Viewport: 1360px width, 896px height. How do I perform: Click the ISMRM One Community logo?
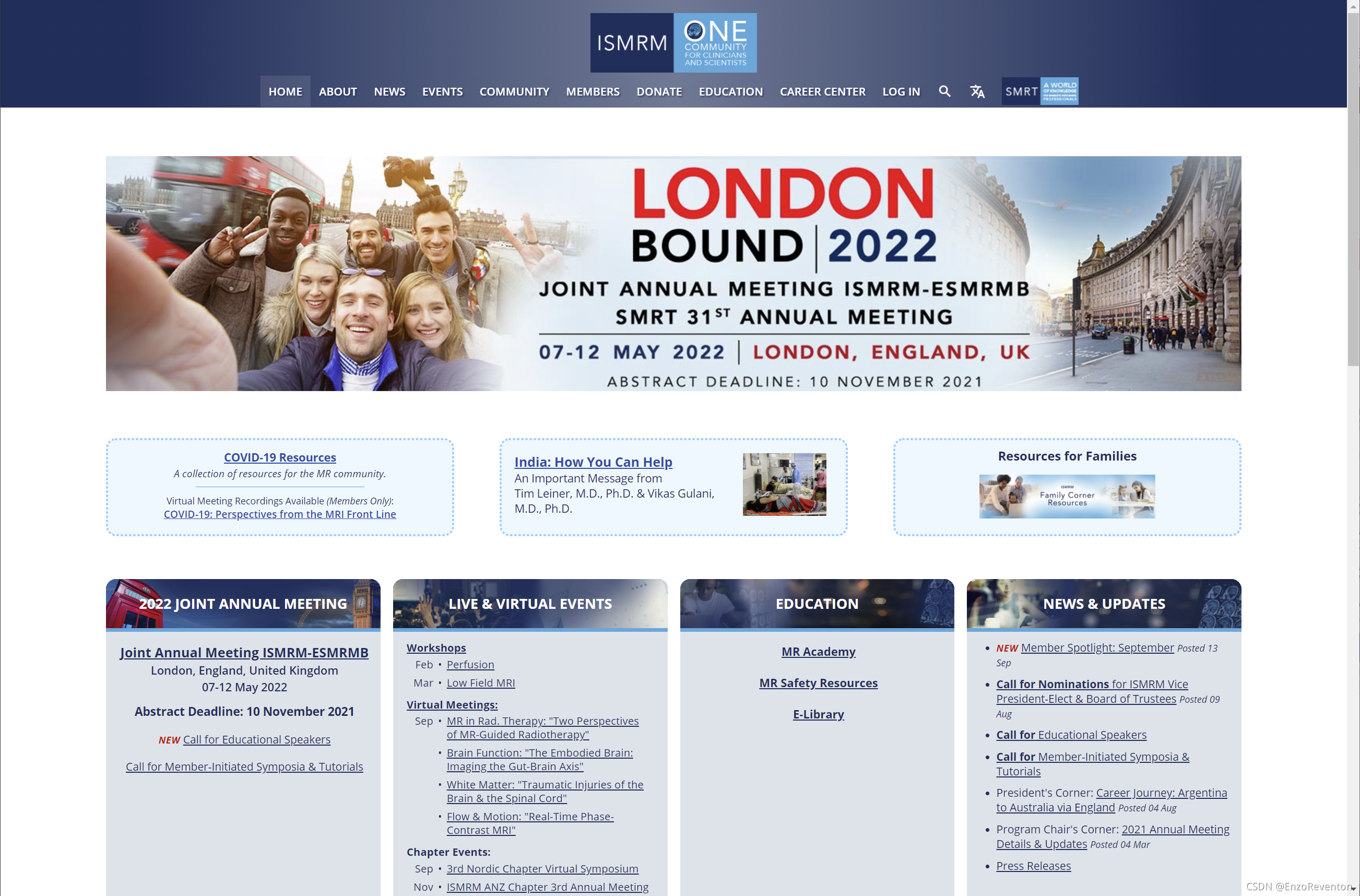[x=673, y=43]
